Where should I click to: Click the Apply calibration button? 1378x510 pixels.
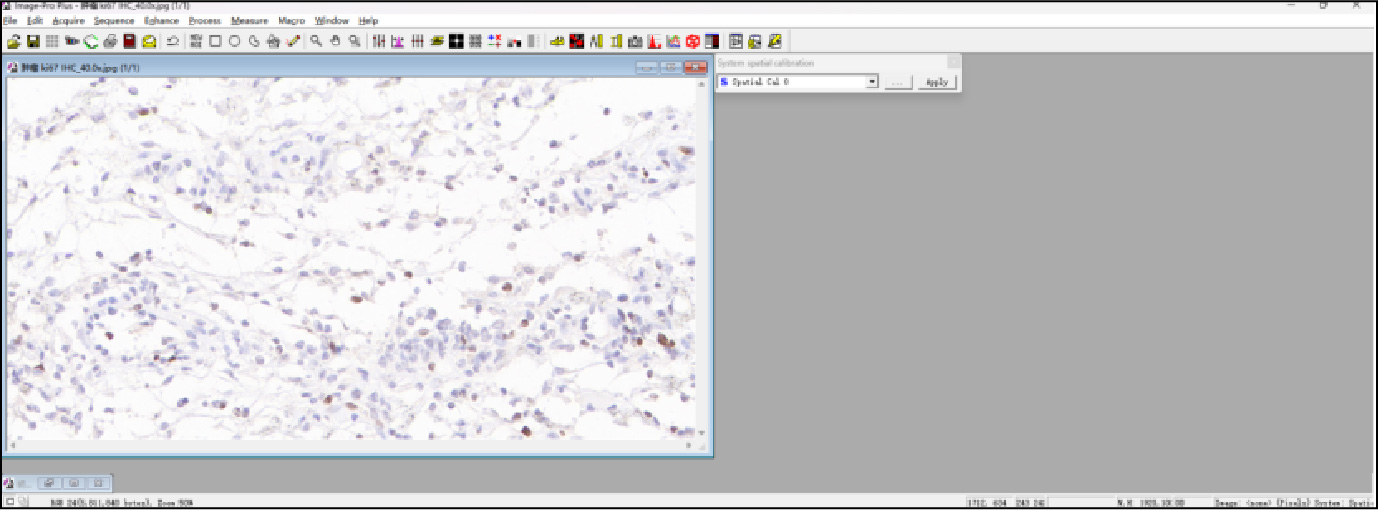(x=936, y=82)
